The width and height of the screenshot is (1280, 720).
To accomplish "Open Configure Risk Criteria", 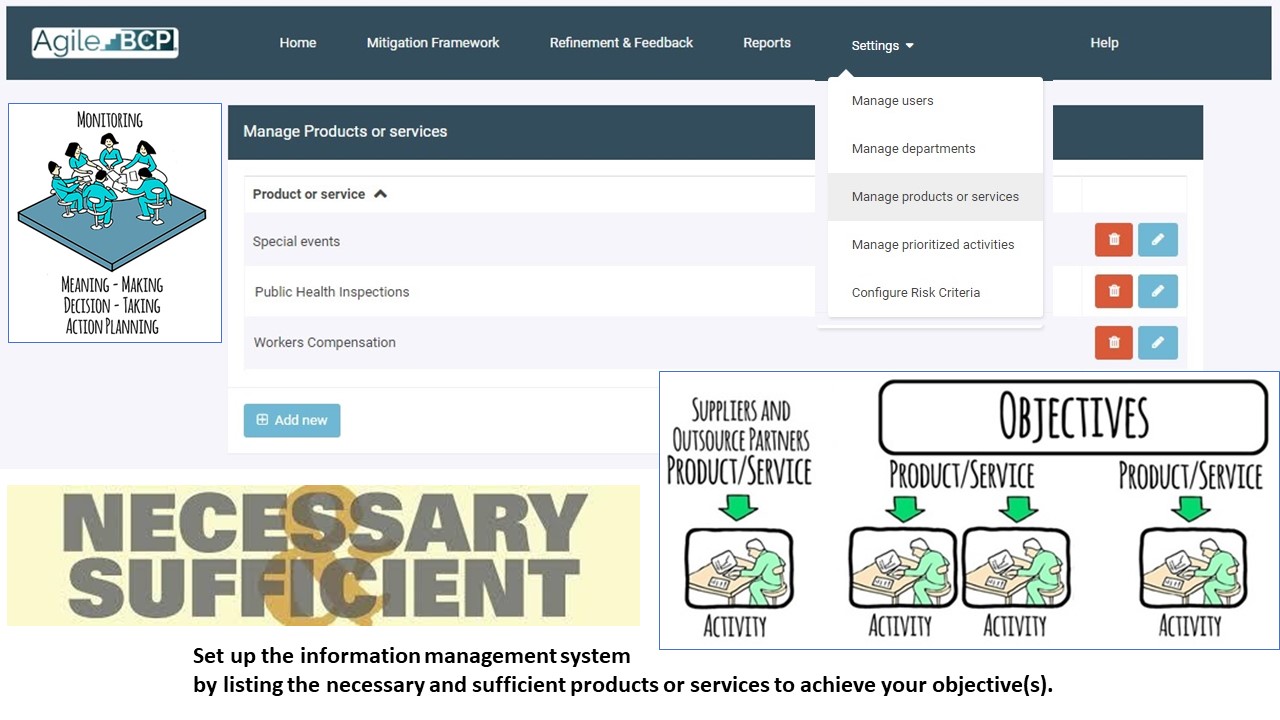I will [915, 292].
